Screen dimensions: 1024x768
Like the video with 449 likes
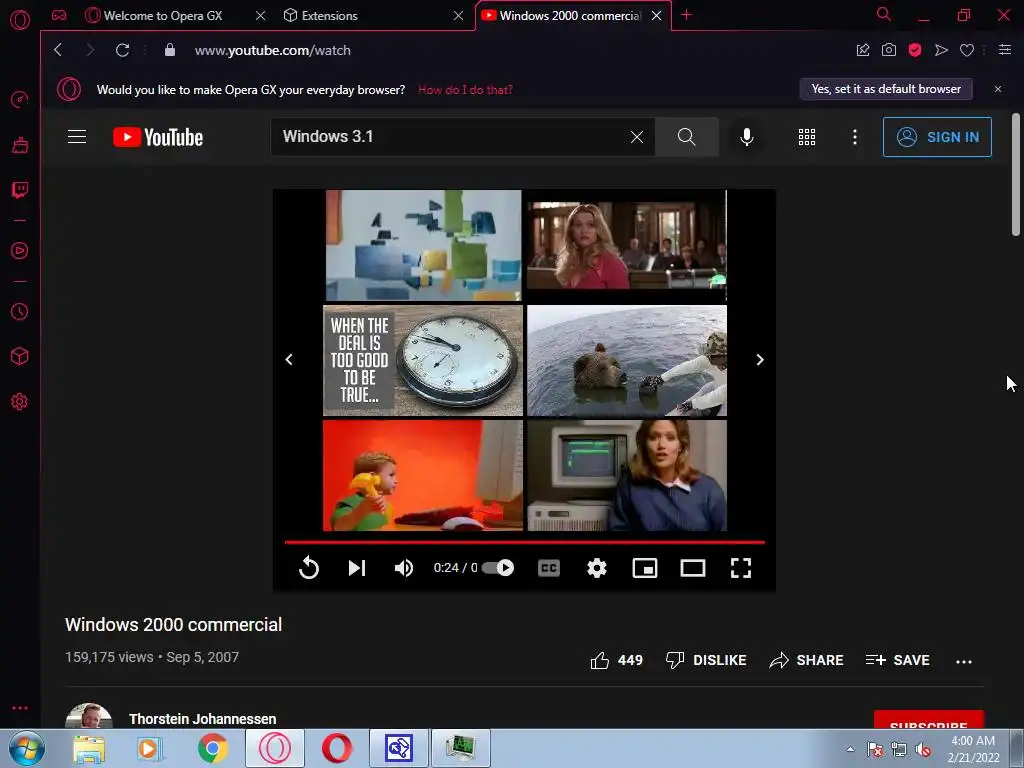pos(616,660)
